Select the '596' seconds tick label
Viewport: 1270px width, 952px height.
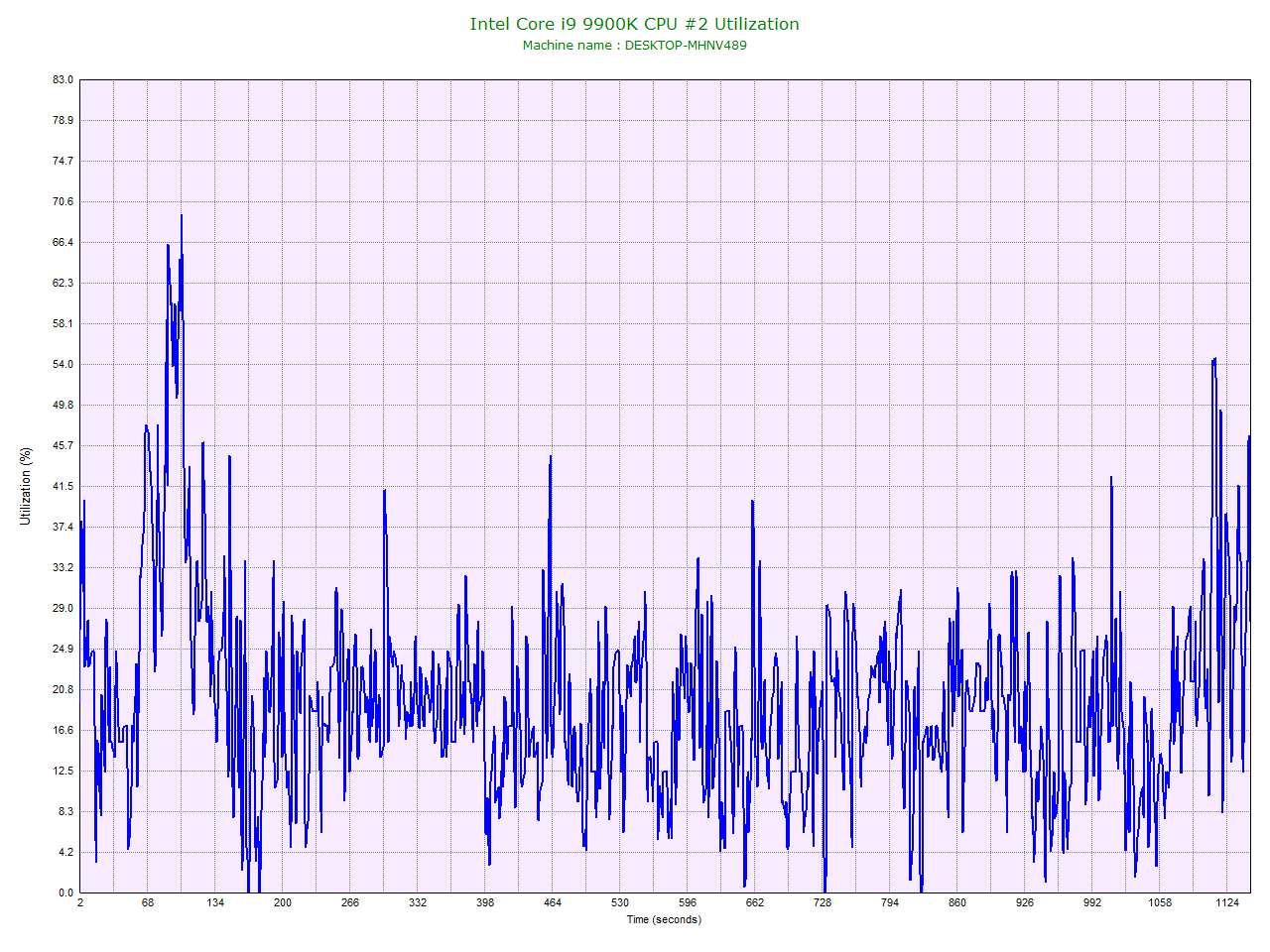688,903
